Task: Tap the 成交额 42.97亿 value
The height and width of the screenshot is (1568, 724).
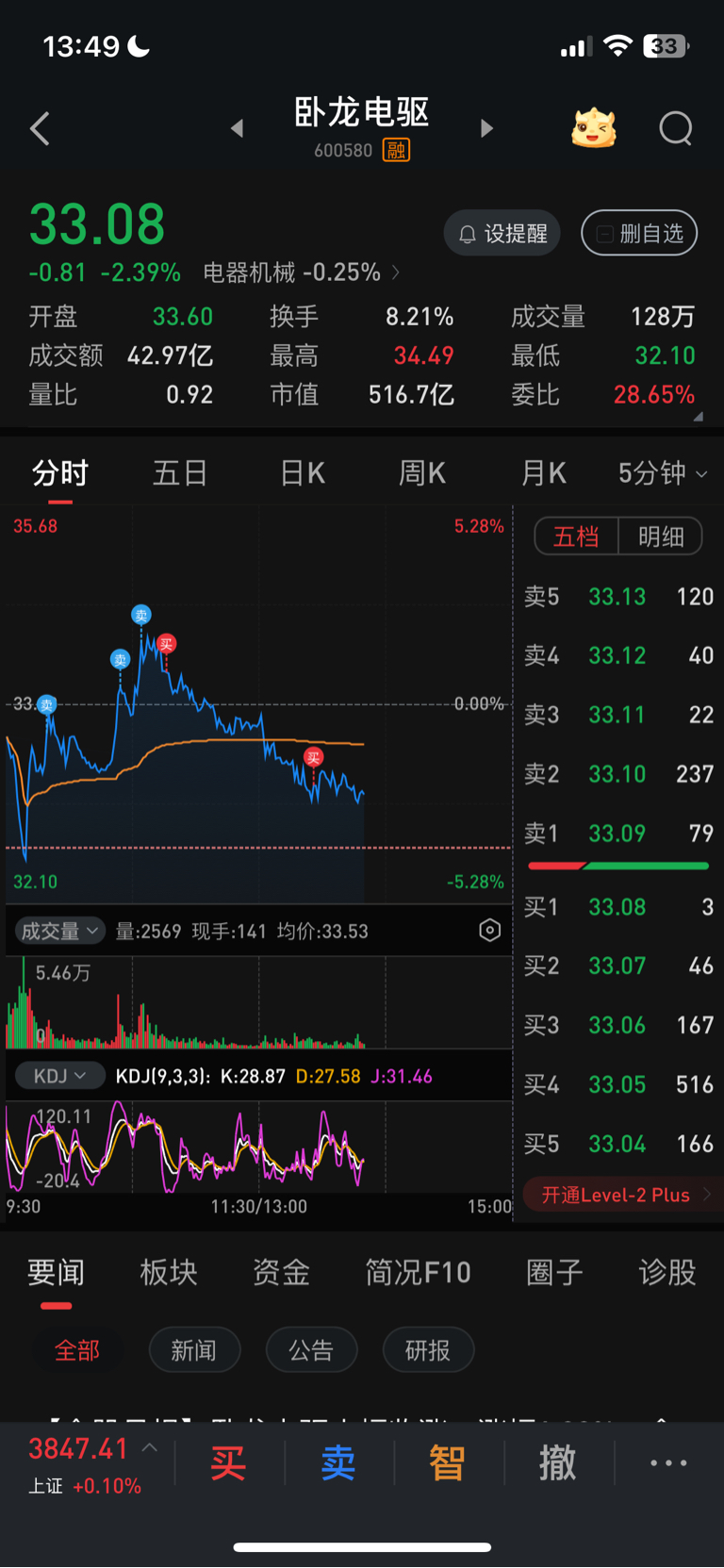Action: click(170, 355)
